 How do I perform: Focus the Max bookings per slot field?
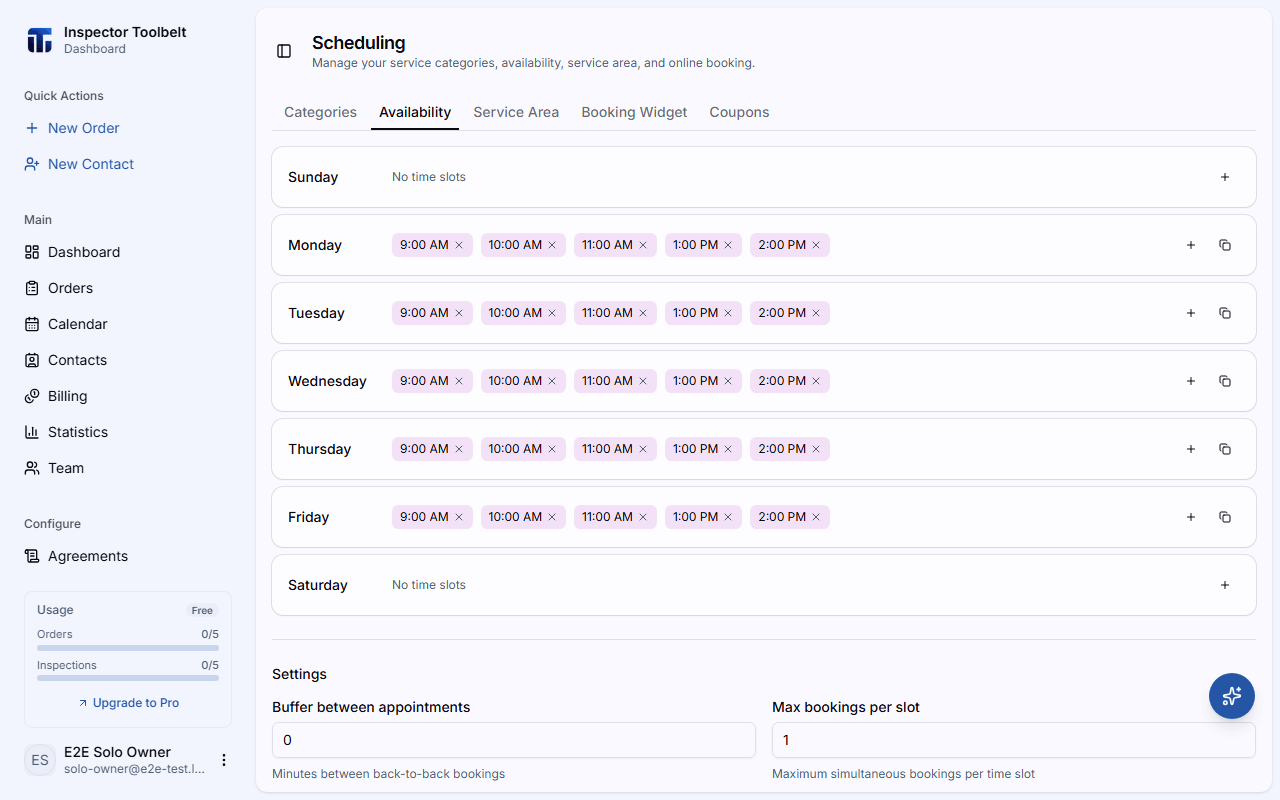(x=1014, y=740)
